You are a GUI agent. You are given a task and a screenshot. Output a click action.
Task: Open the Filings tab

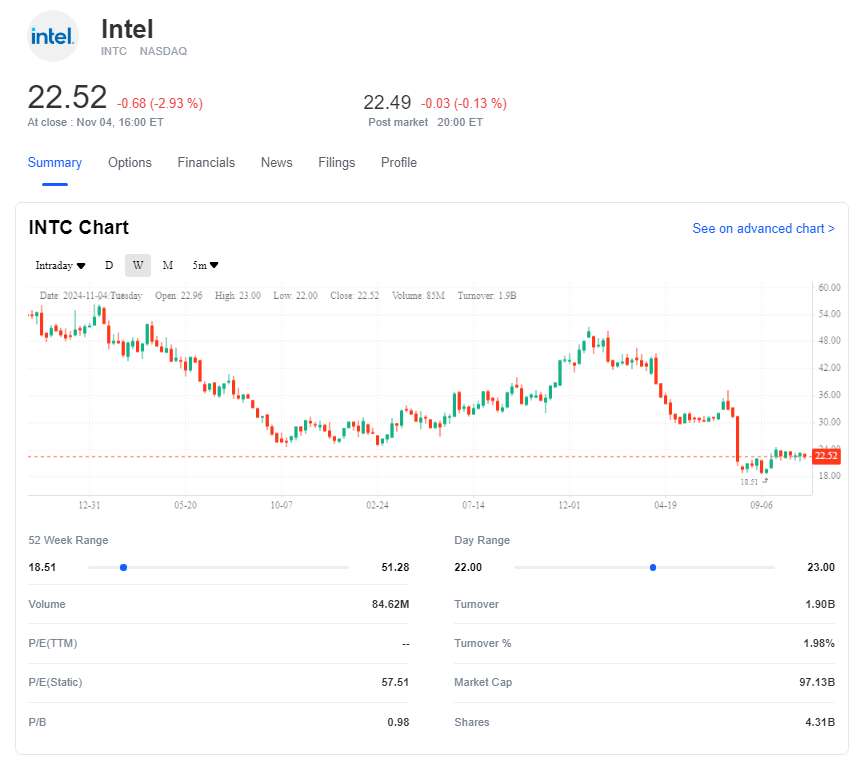point(336,163)
